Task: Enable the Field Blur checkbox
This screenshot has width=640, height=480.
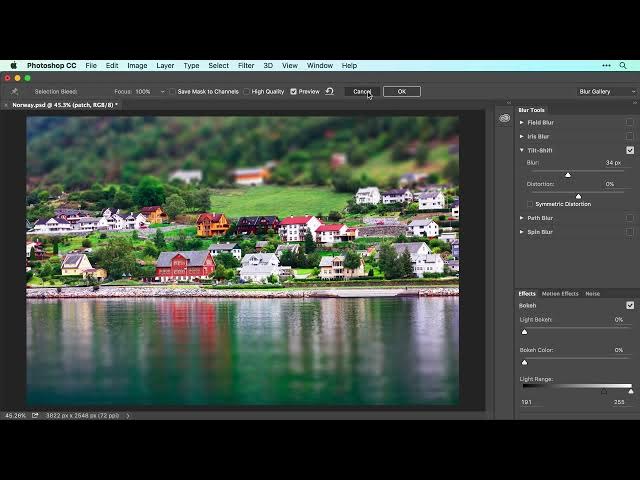Action: pos(630,122)
